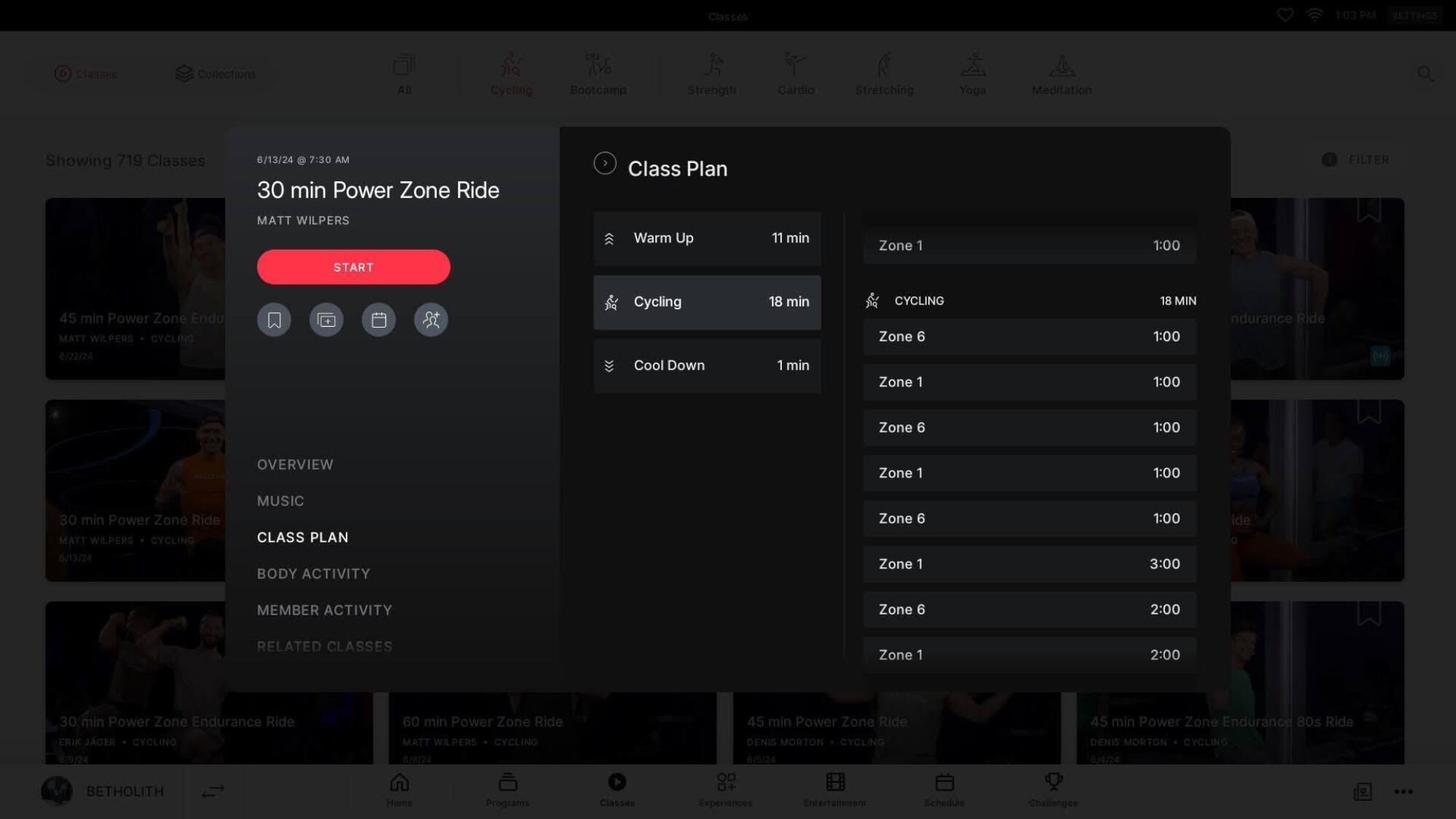The width and height of the screenshot is (1456, 819).
Task: Click the START button for Power Zone Ride
Action: tap(353, 266)
